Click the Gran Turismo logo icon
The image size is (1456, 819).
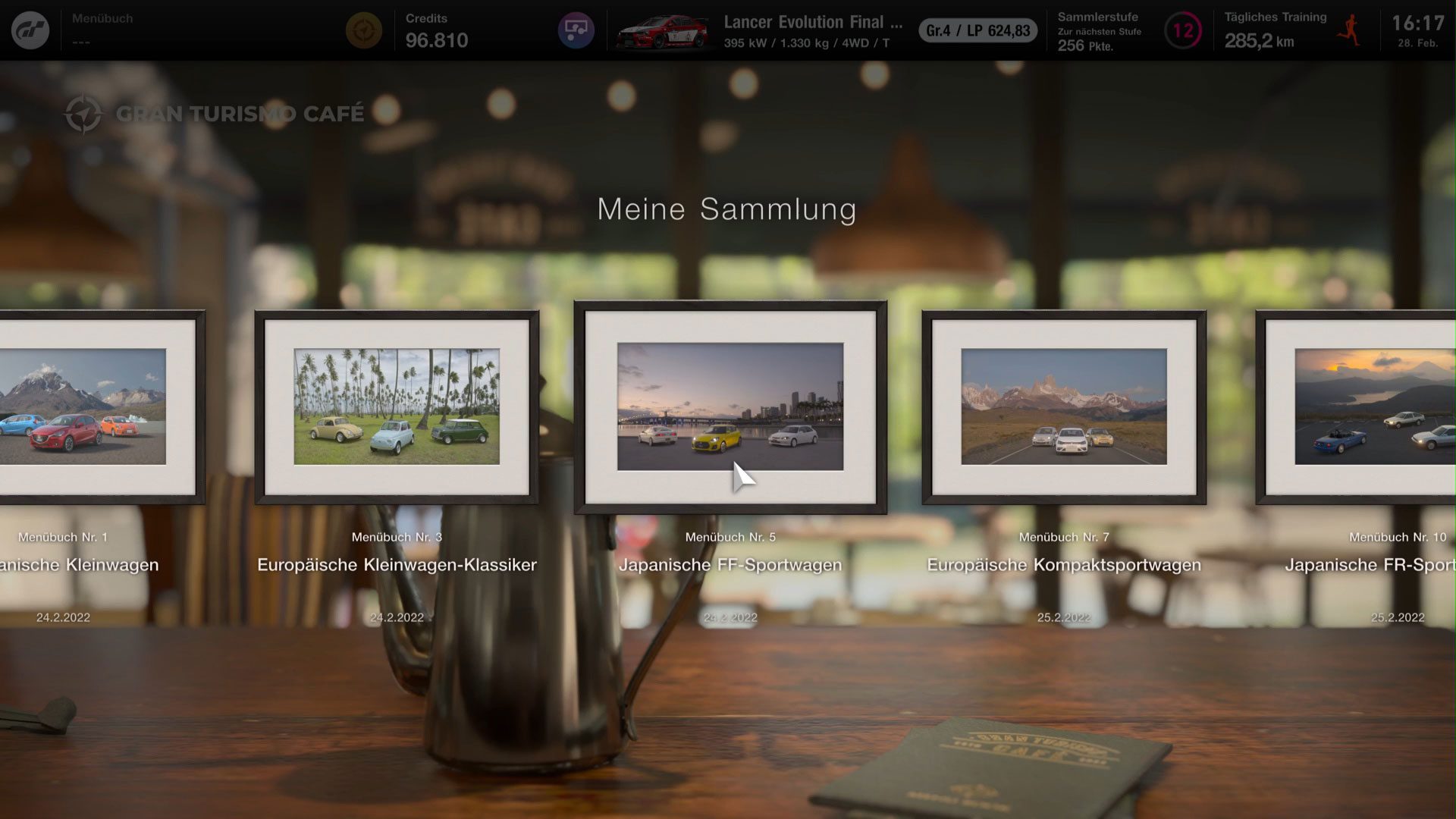pyautogui.click(x=30, y=30)
